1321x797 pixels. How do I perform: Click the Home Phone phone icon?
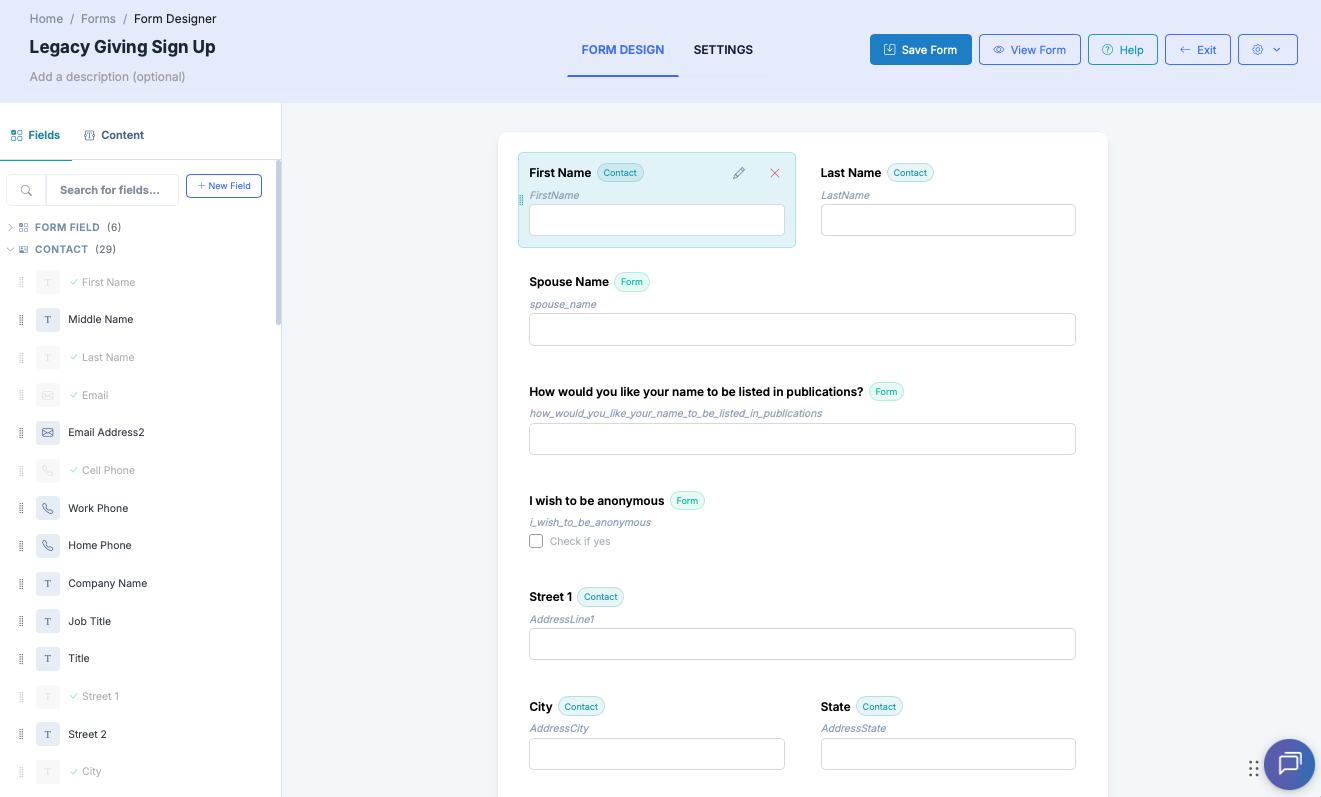point(48,546)
